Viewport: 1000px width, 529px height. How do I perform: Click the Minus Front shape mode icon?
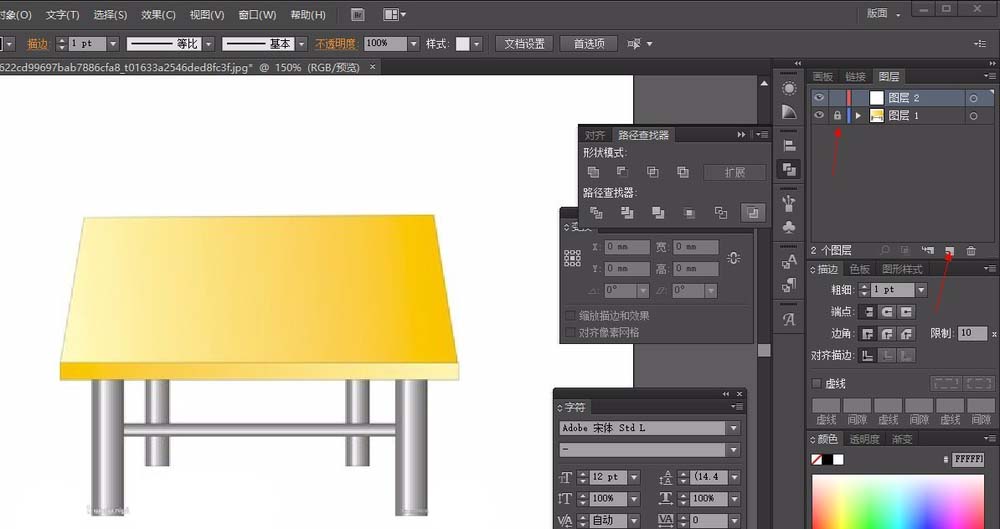(622, 172)
